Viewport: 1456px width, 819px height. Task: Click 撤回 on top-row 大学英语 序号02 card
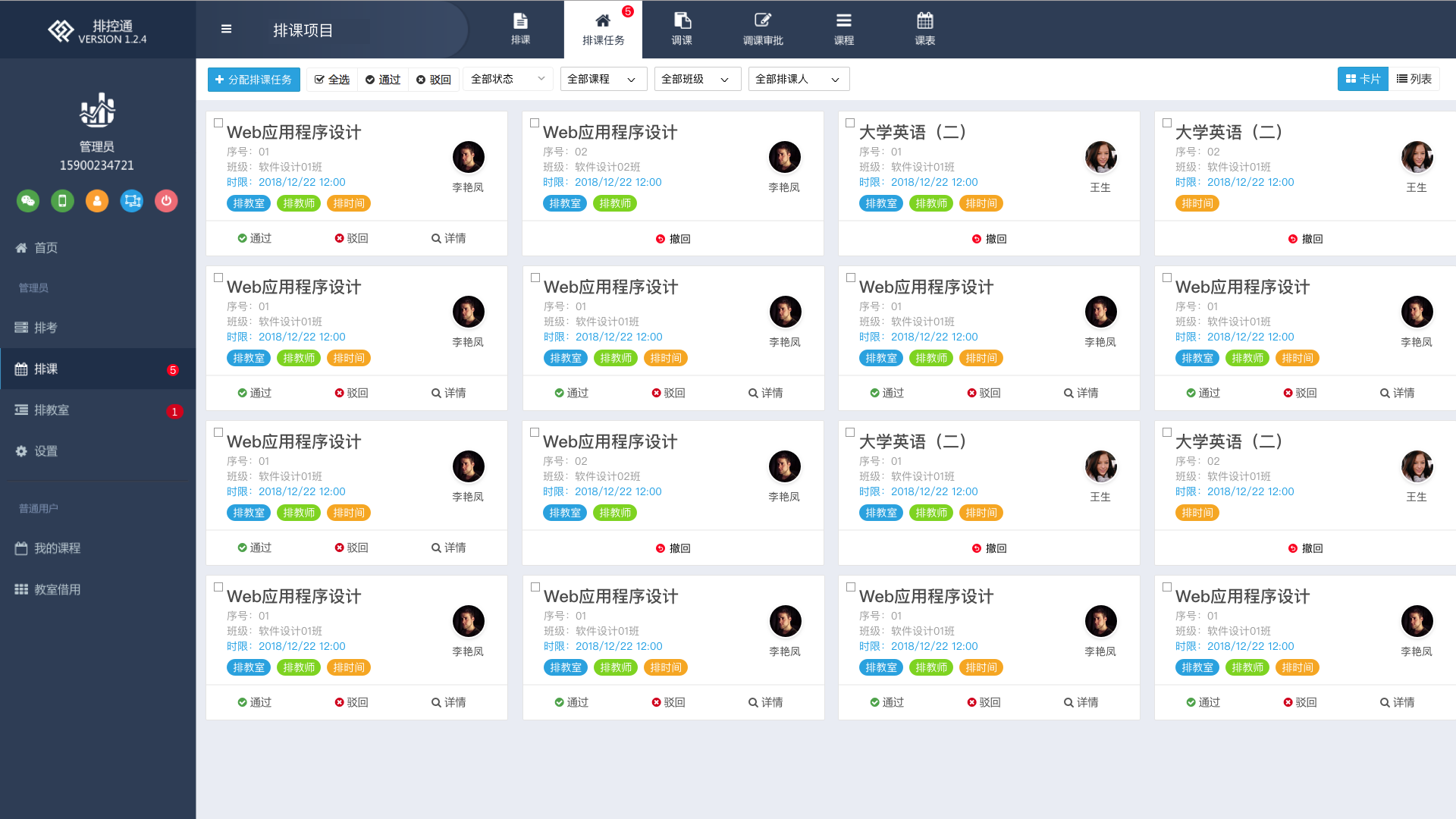coord(1306,239)
